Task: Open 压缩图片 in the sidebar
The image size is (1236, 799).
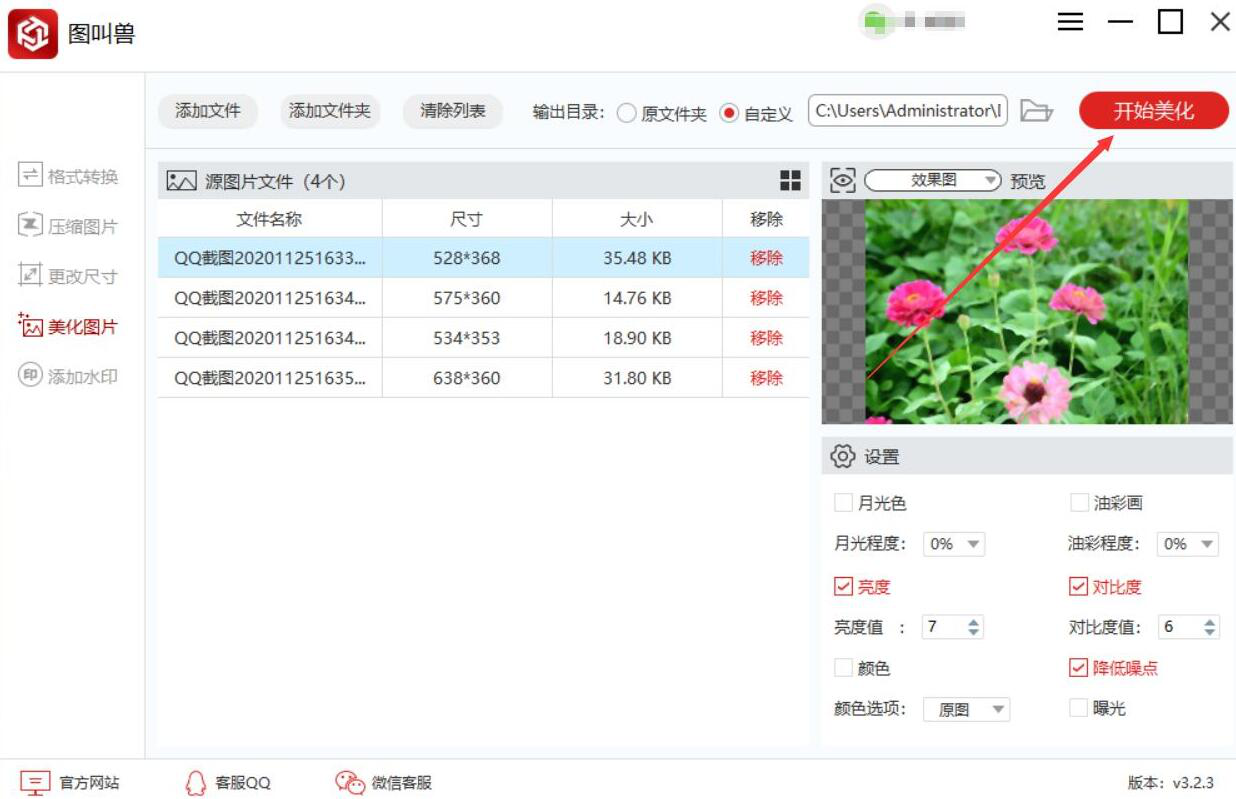Action: point(68,226)
